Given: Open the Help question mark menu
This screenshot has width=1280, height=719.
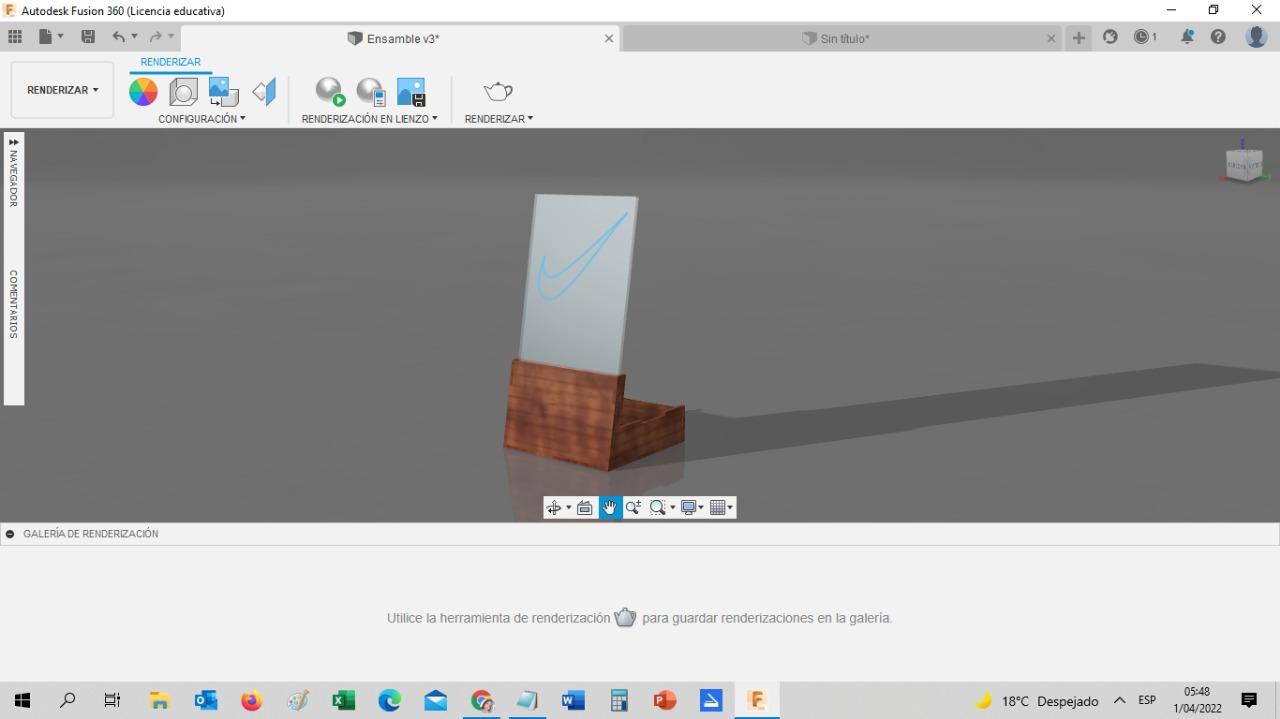Looking at the screenshot, I should click(x=1218, y=37).
